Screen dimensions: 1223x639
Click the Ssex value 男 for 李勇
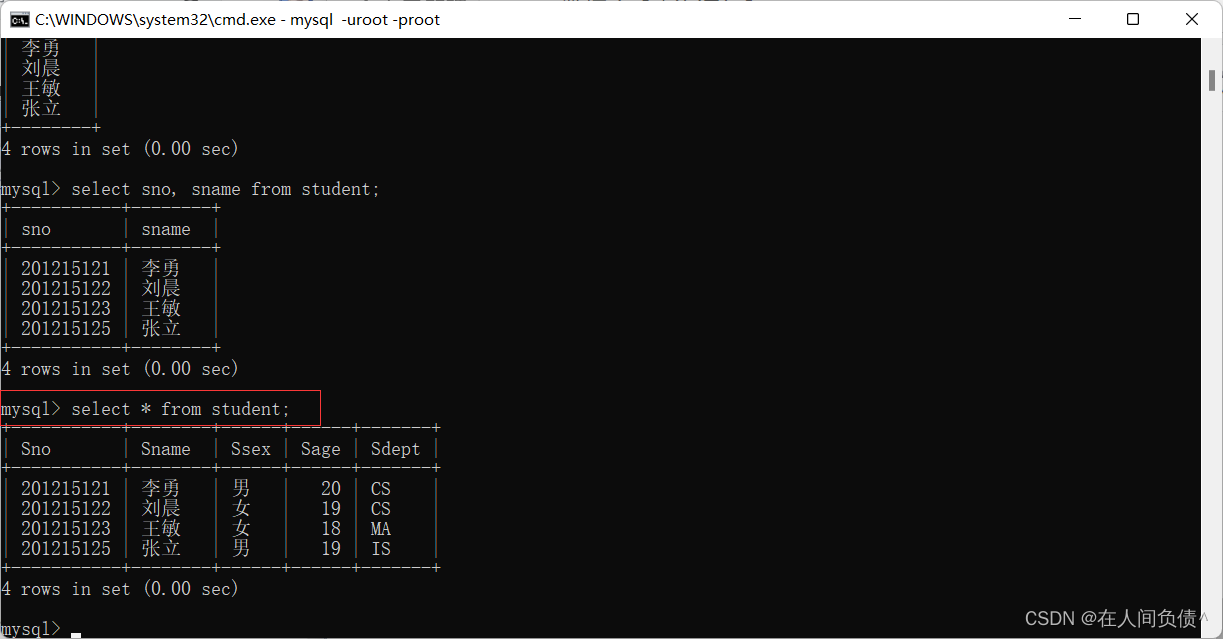[241, 489]
